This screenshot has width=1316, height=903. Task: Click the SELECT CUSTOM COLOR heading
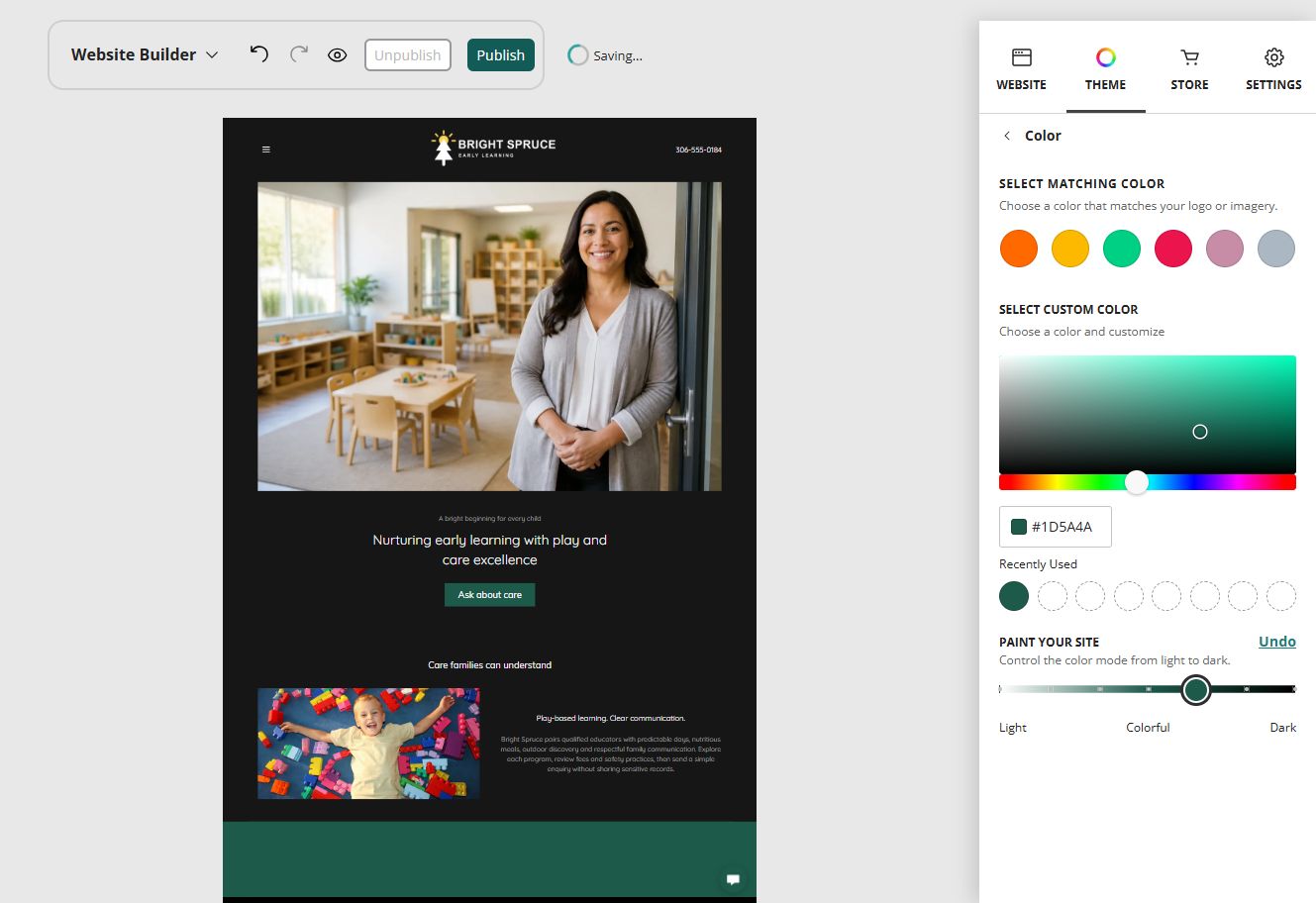click(x=1068, y=310)
